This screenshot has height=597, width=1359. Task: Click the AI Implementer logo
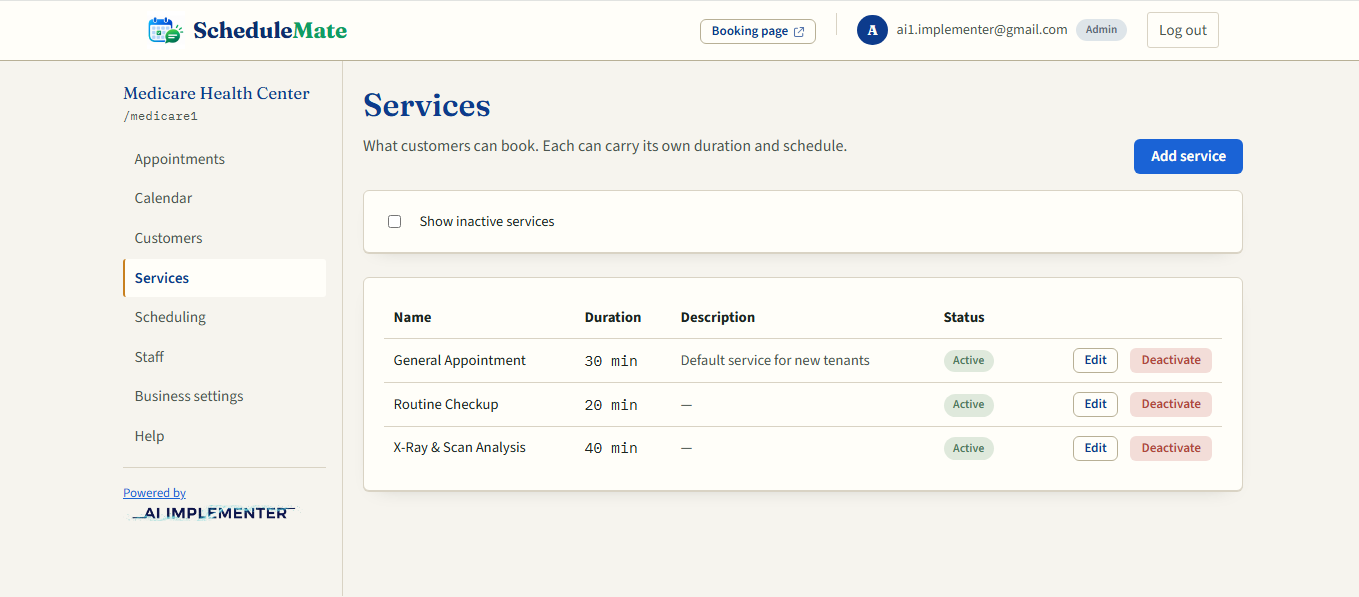(x=214, y=513)
